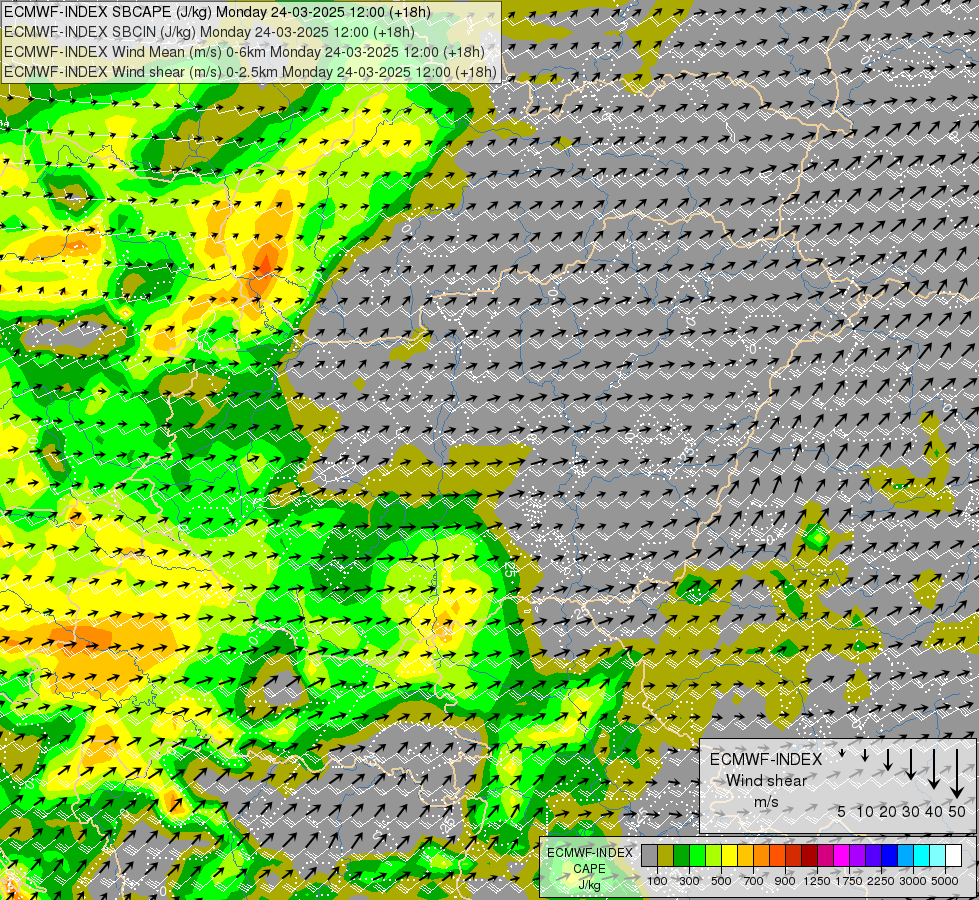Click the 900 value in CAPE legend

pos(785,881)
